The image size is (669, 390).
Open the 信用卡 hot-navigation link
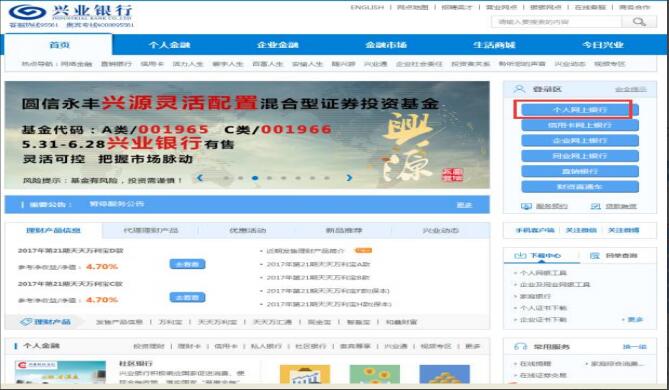pyautogui.click(x=152, y=64)
